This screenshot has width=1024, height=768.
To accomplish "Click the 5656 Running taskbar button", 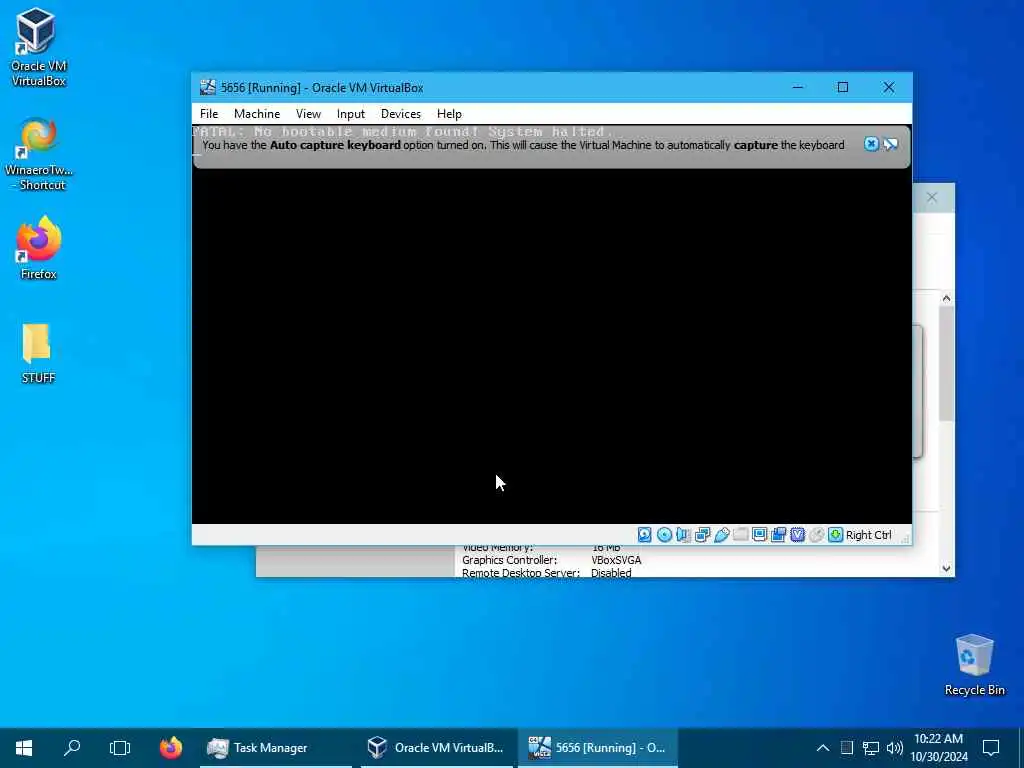I will [598, 747].
